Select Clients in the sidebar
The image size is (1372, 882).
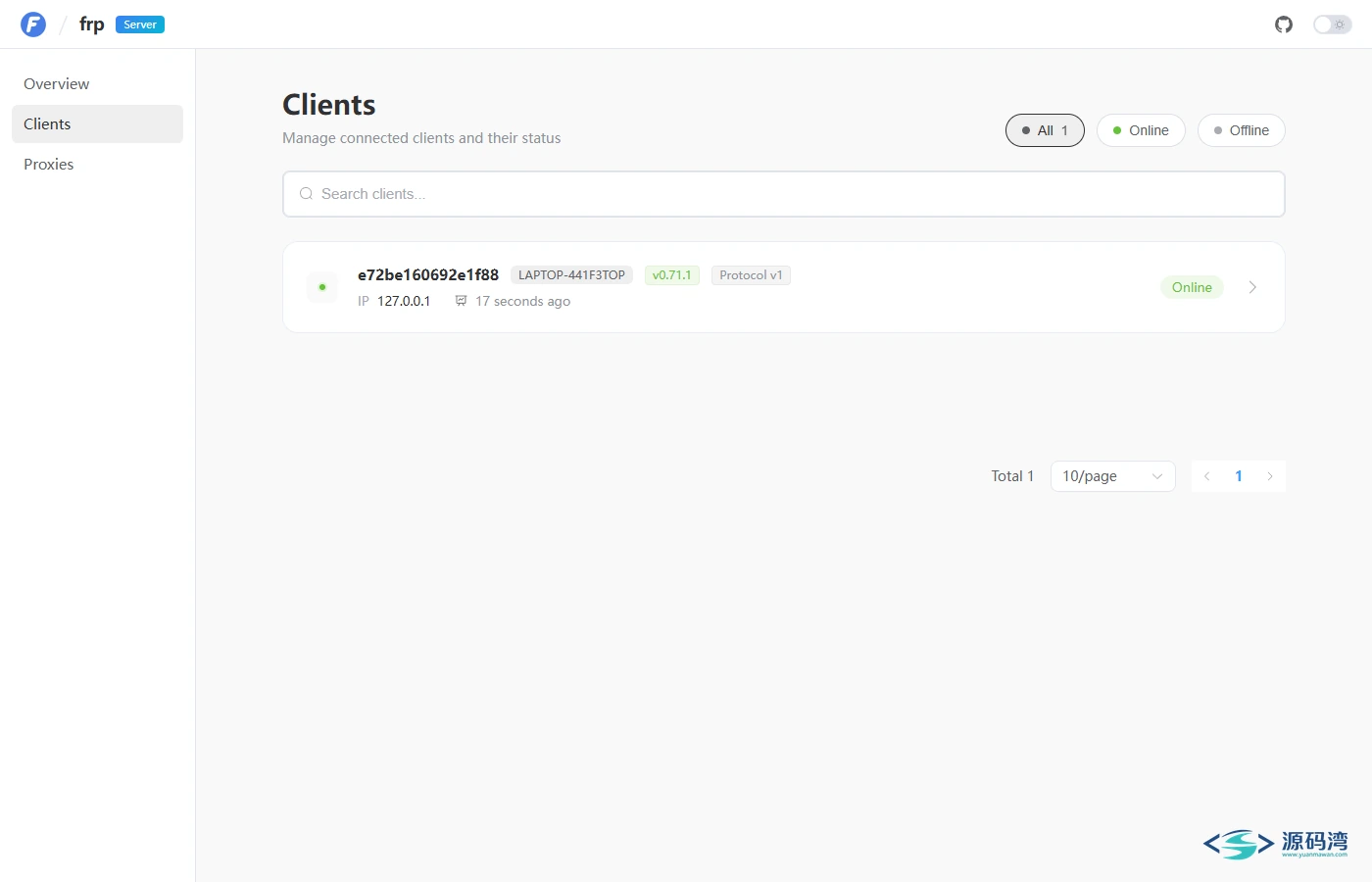(x=97, y=124)
